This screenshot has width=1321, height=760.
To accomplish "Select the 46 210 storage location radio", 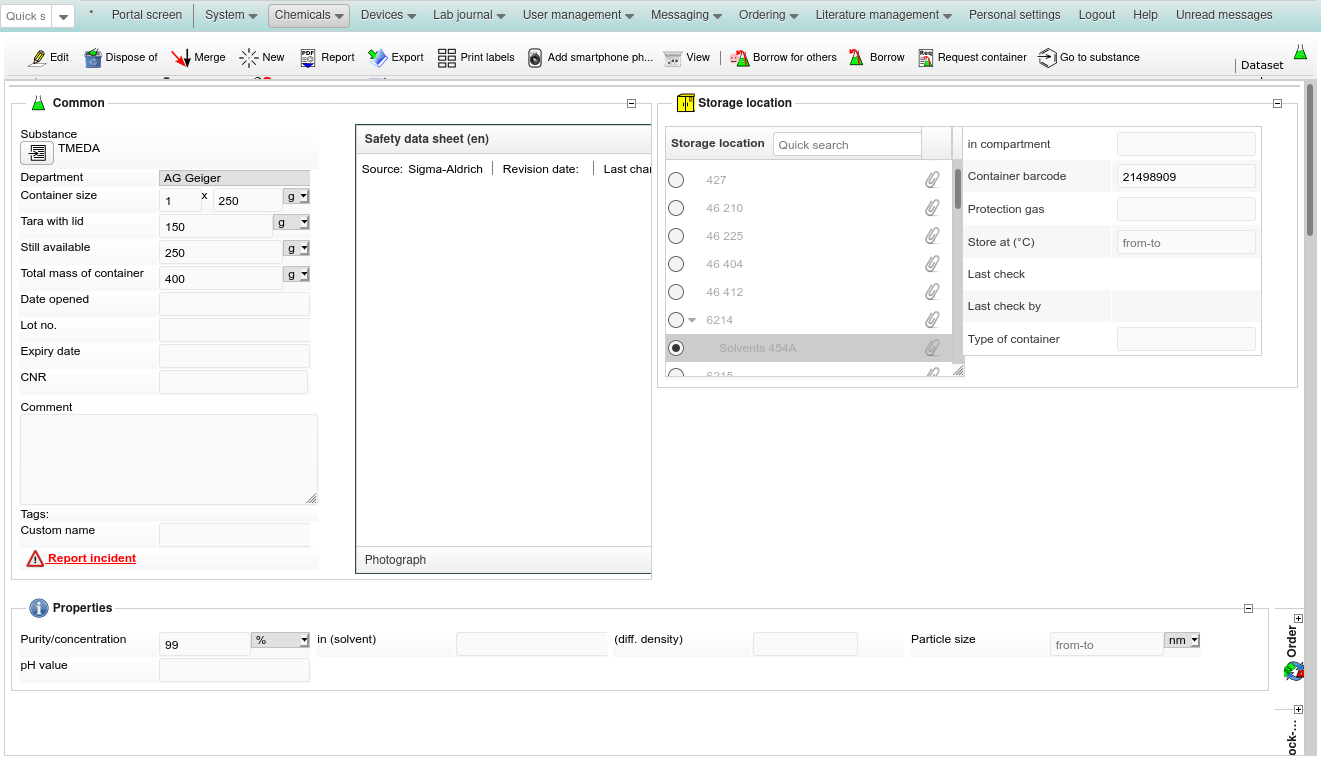I will (676, 208).
